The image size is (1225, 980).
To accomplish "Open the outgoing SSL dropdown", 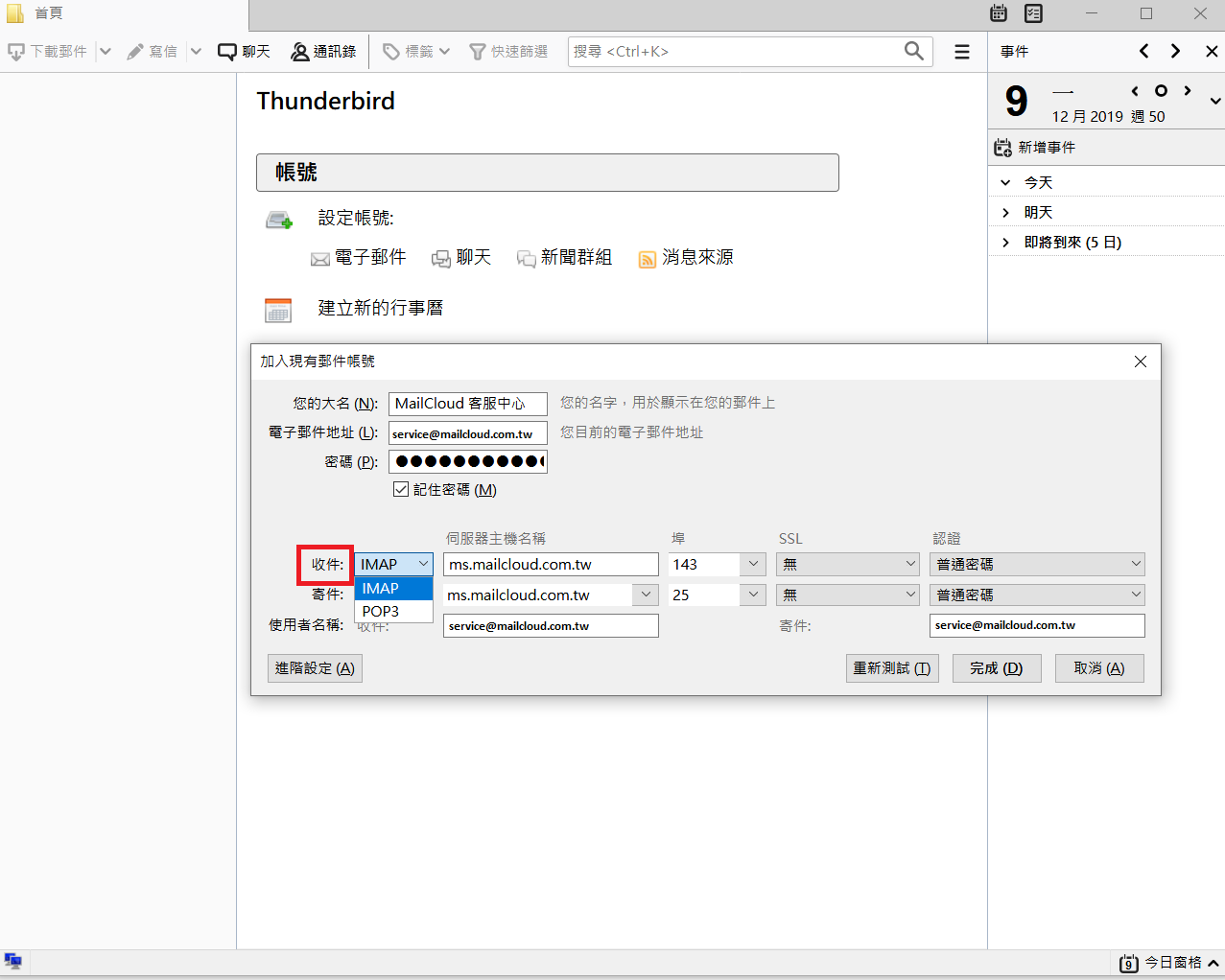I will pos(848,595).
